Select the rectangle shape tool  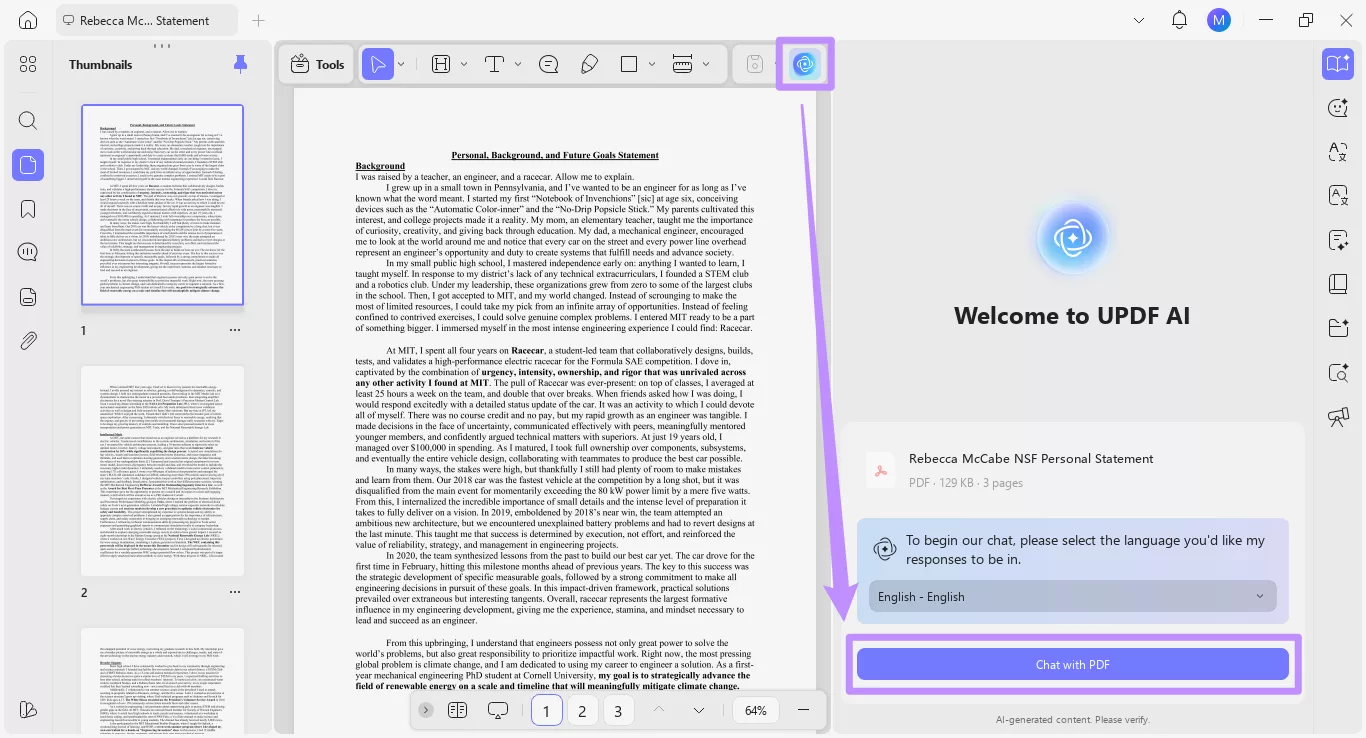click(x=631, y=63)
